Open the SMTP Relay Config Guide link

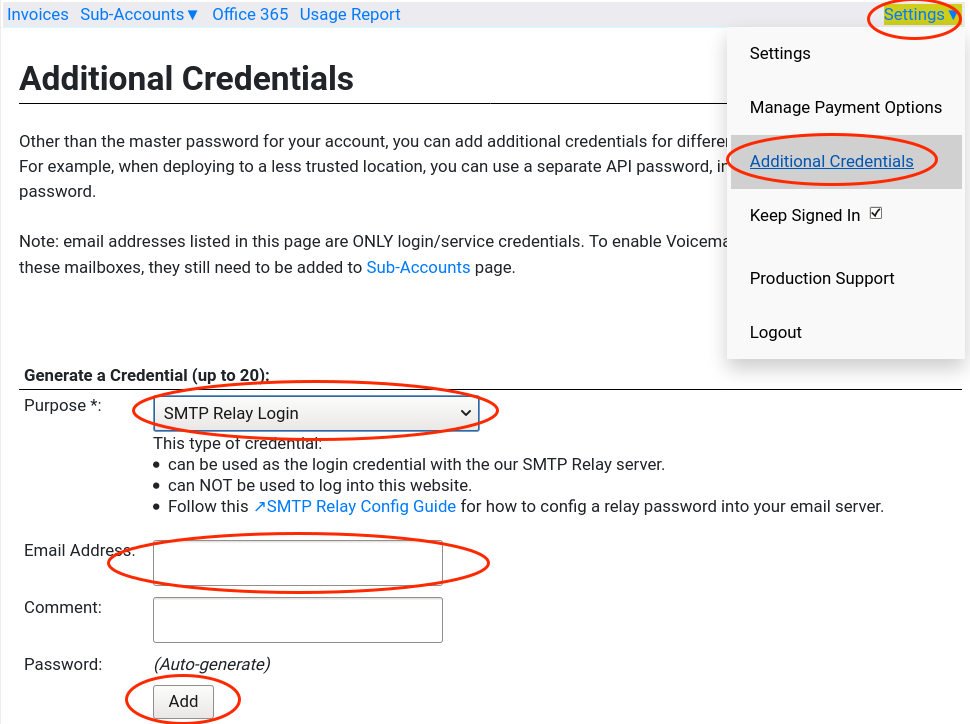click(x=361, y=507)
